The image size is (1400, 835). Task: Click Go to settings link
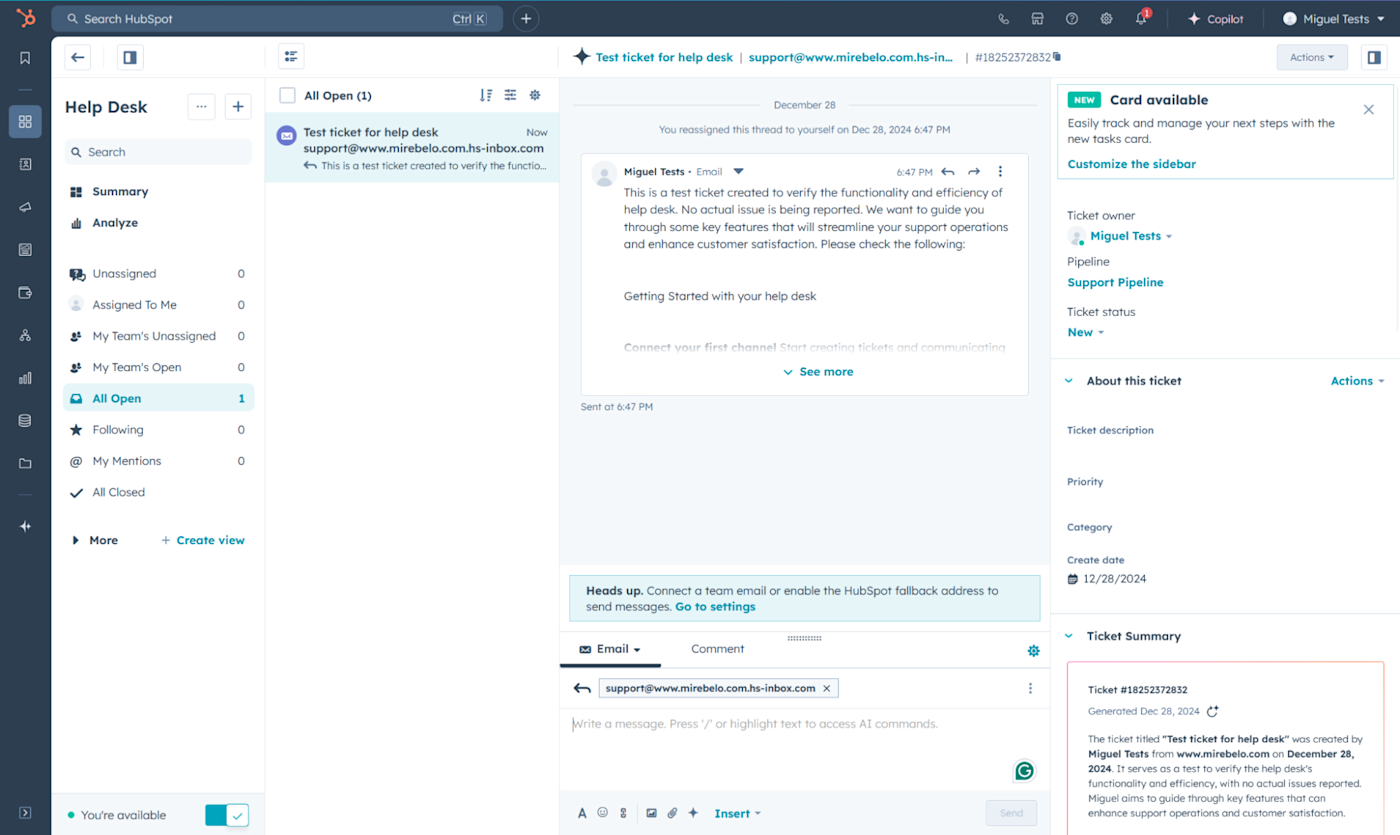pos(715,607)
